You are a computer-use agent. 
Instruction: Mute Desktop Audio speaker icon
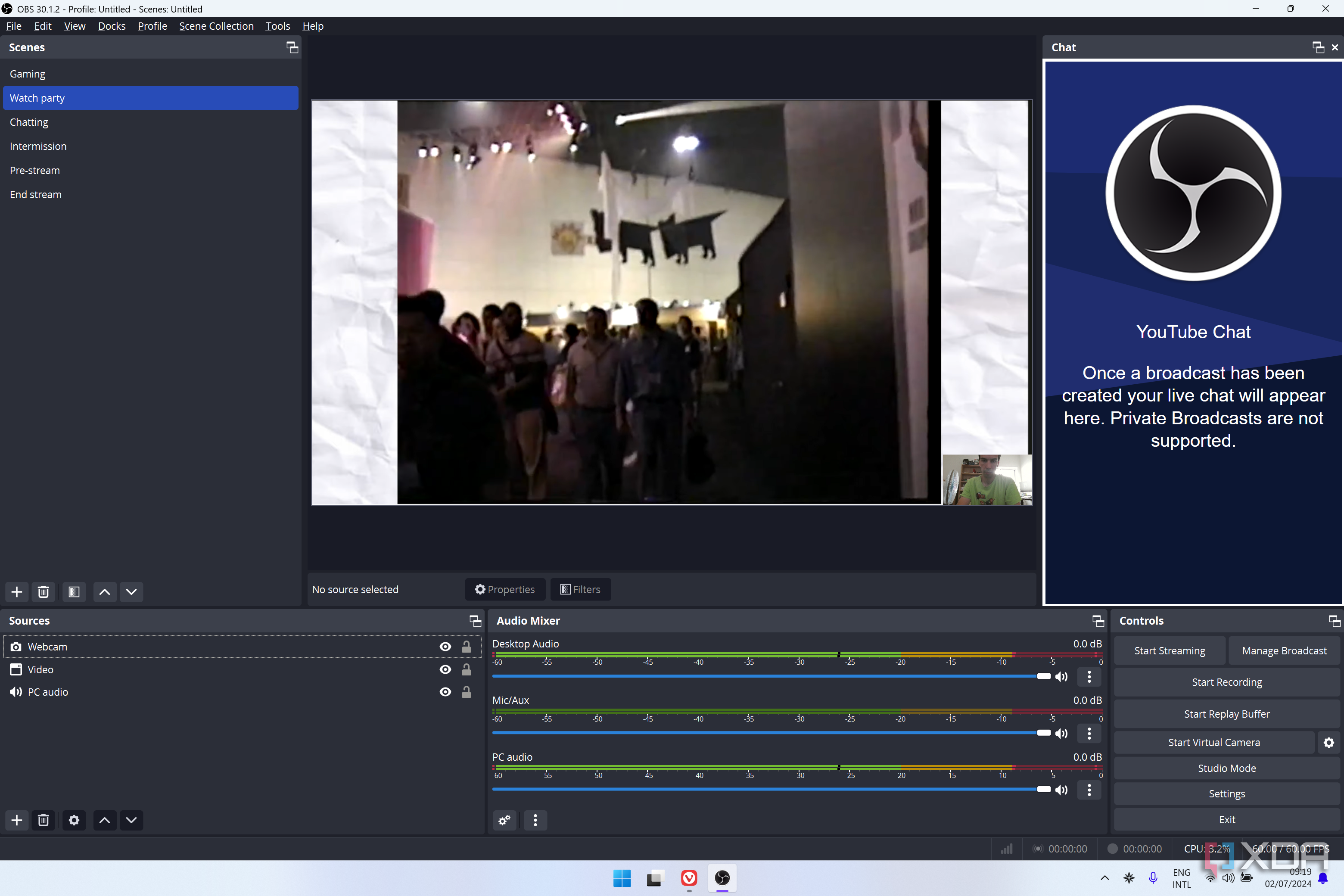coord(1062,677)
